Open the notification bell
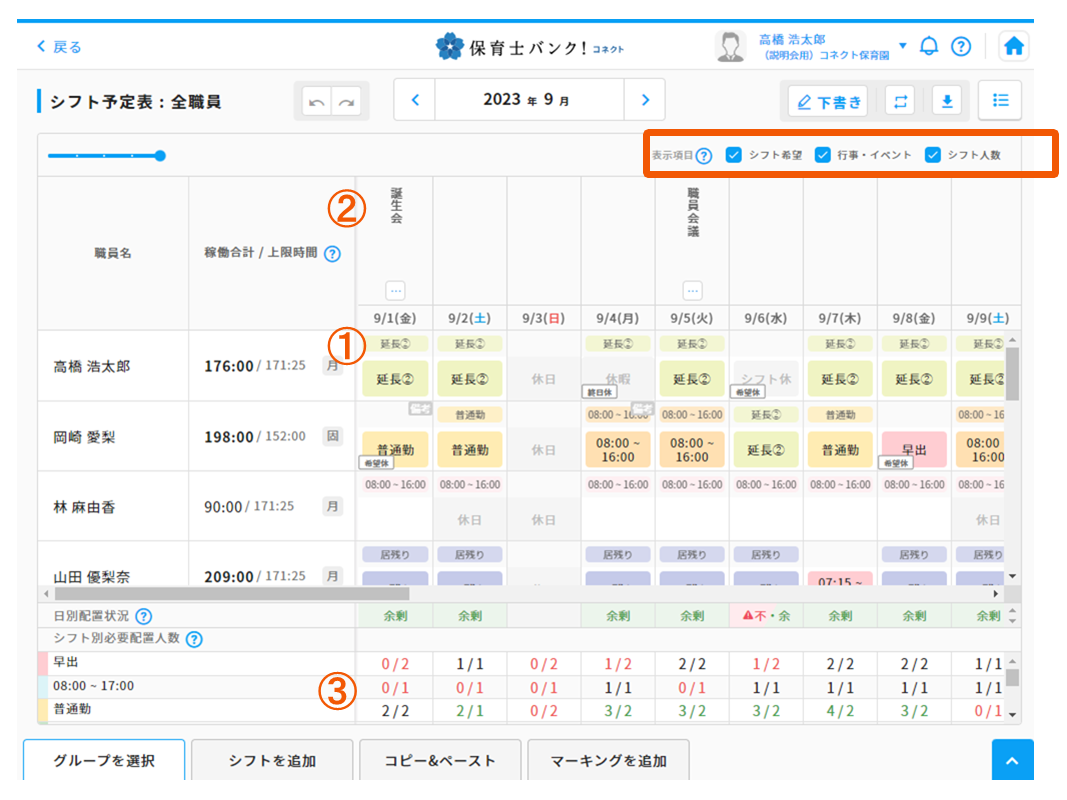The width and height of the screenshot is (1067, 800). pyautogui.click(x=929, y=46)
